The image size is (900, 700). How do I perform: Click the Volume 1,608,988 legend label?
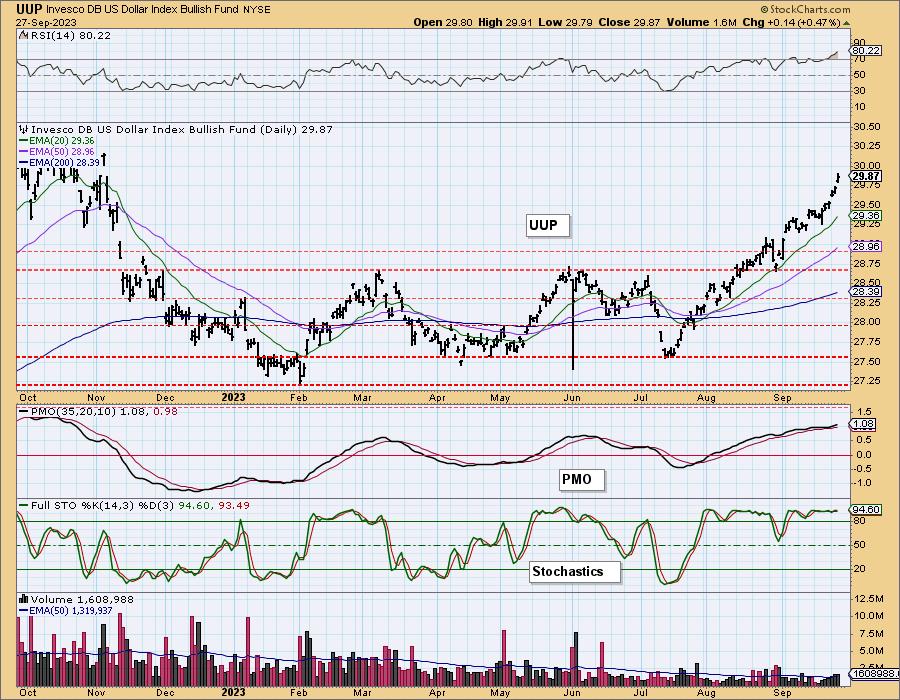tap(82, 600)
